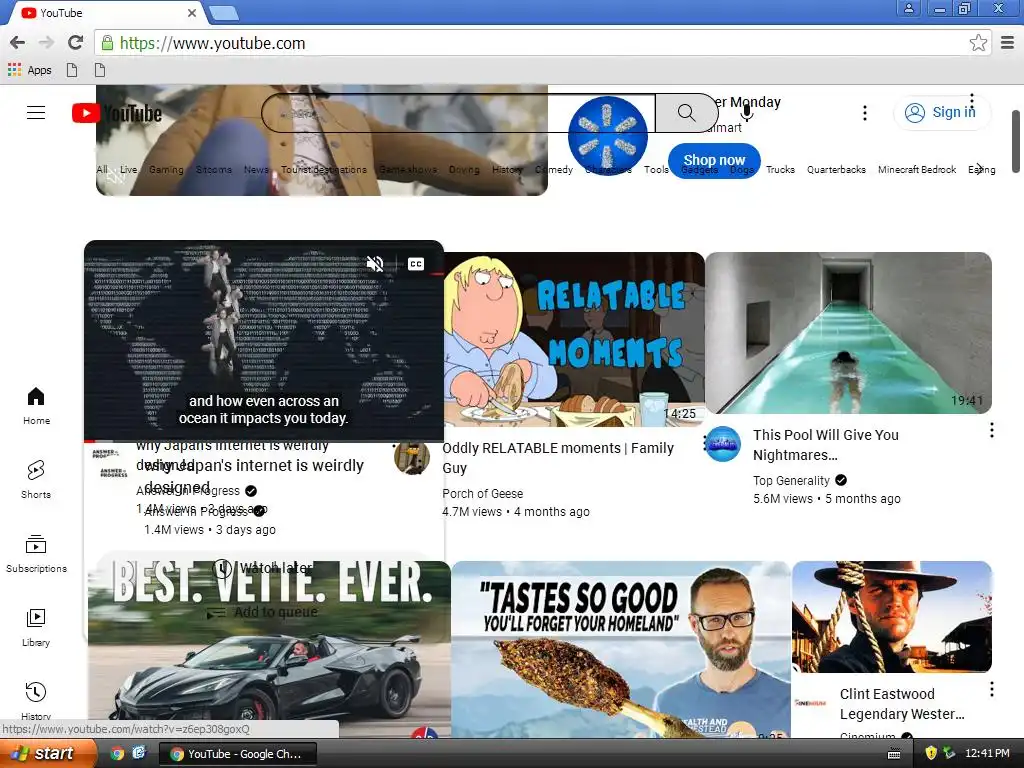The width and height of the screenshot is (1024, 768).
Task: Go to Home in sidebar
Action: tap(36, 406)
